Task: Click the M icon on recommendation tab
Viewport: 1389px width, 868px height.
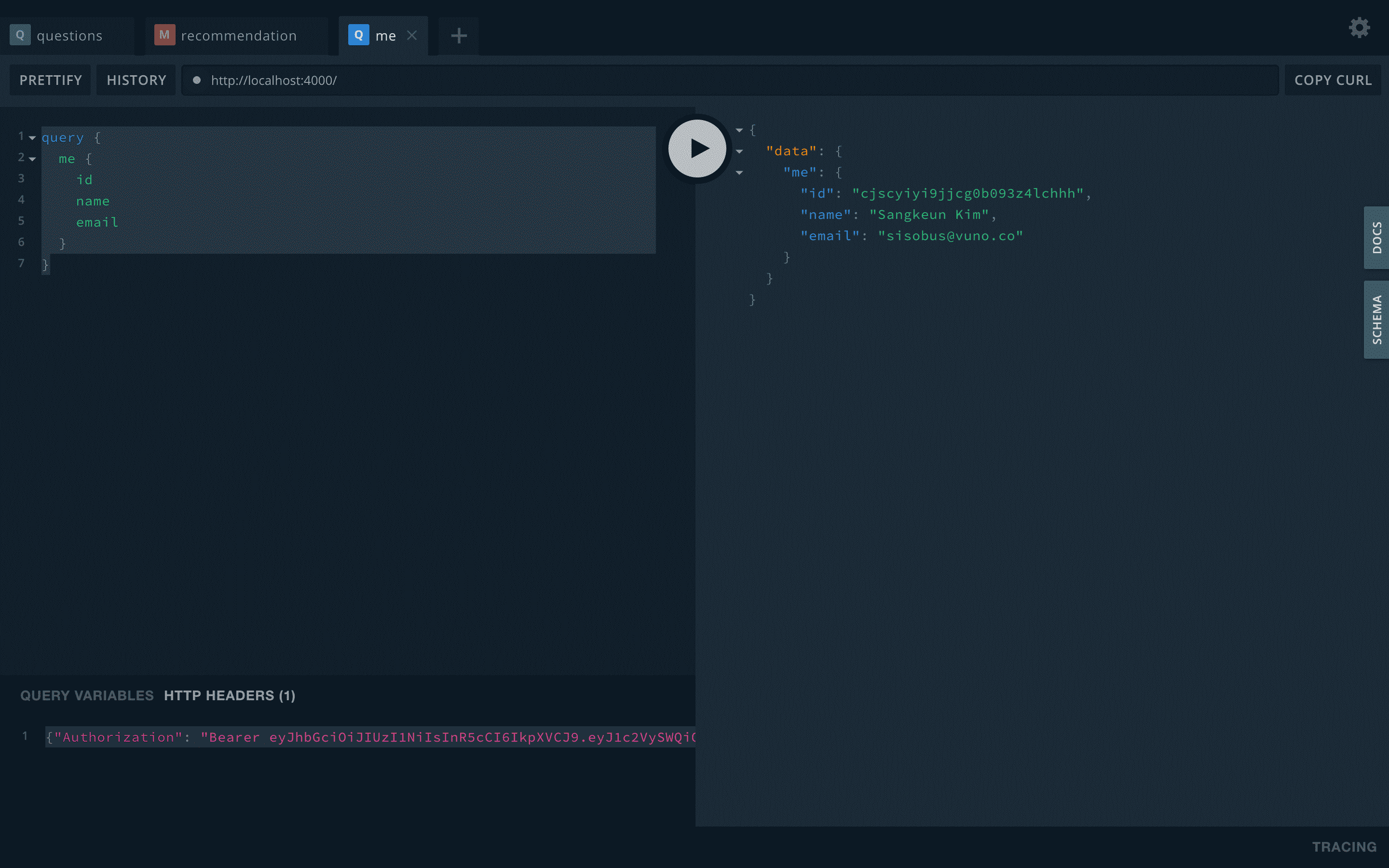Action: 164,35
